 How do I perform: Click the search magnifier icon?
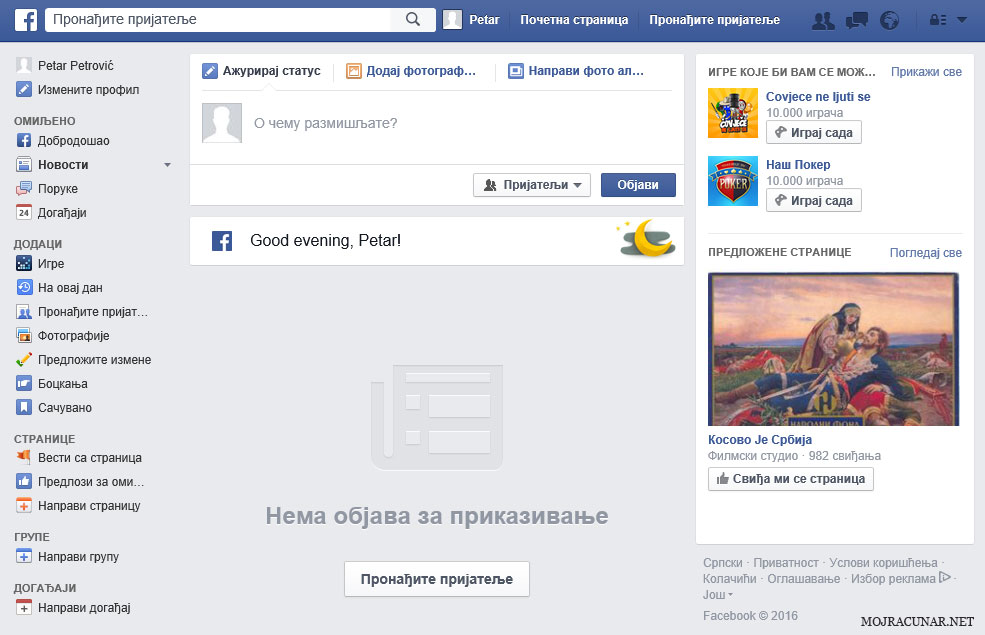pos(413,19)
